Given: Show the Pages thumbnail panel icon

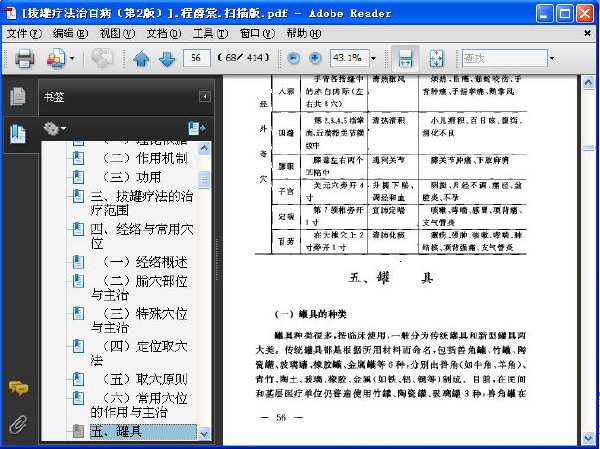Looking at the screenshot, I should point(18,96).
